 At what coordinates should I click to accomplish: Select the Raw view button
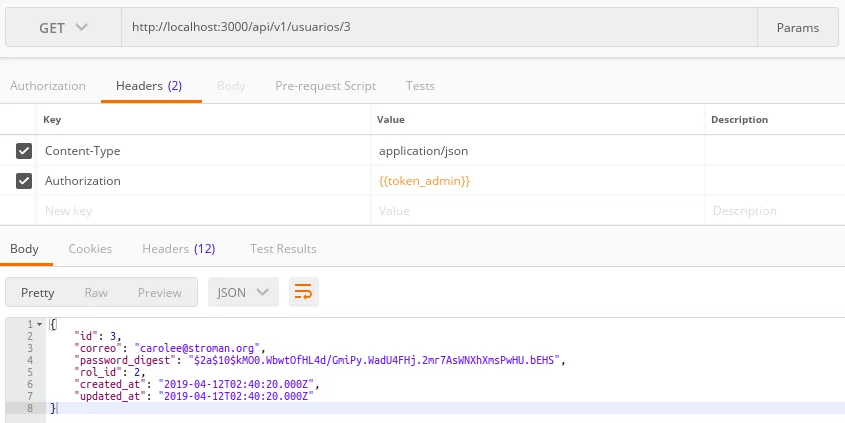[x=96, y=293]
